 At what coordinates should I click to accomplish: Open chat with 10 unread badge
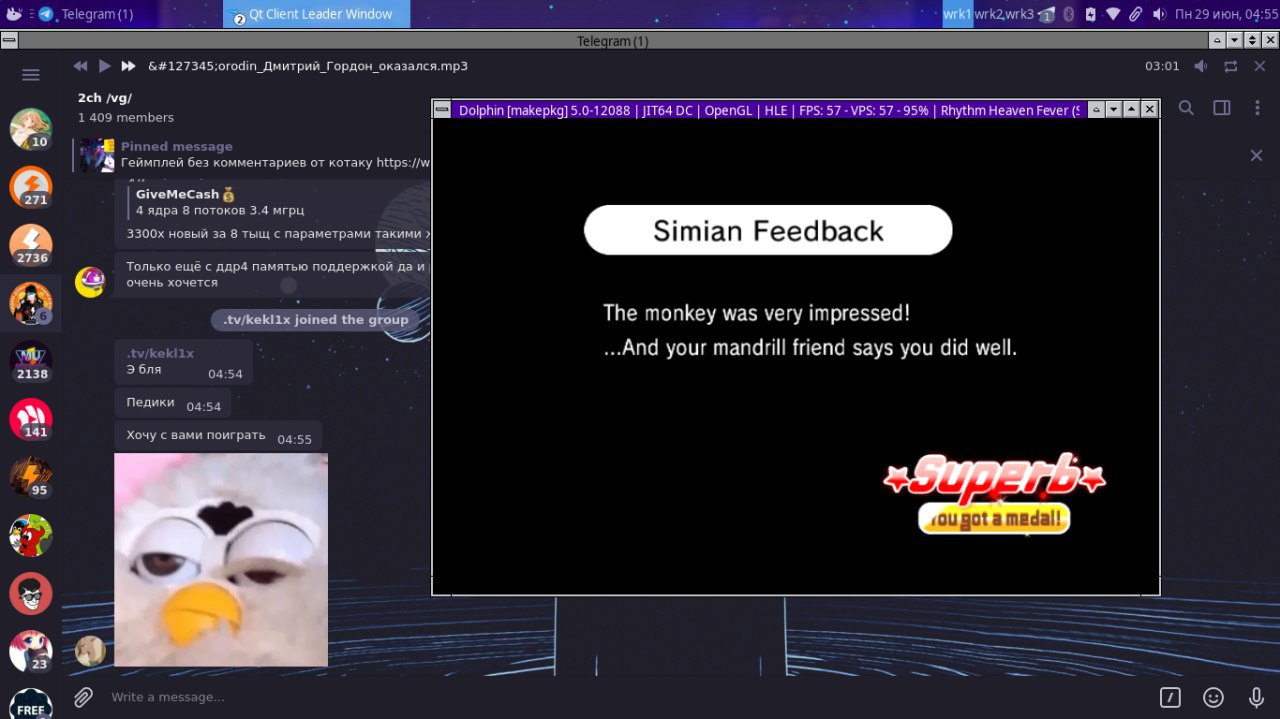click(31, 129)
